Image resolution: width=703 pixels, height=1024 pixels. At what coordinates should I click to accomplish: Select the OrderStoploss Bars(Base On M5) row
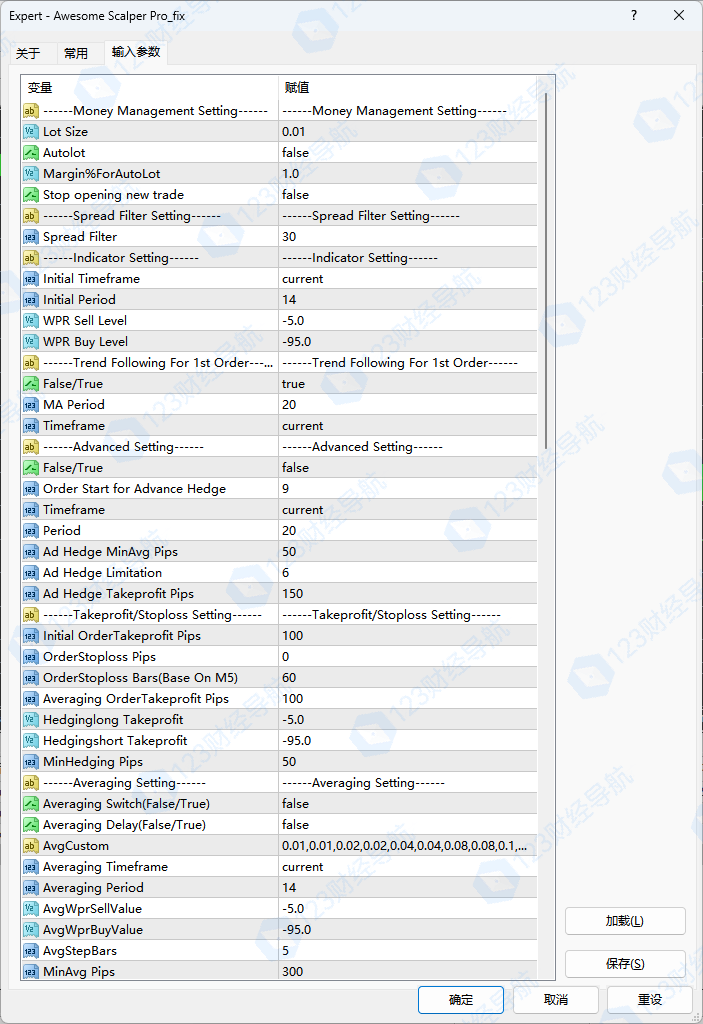click(280, 678)
